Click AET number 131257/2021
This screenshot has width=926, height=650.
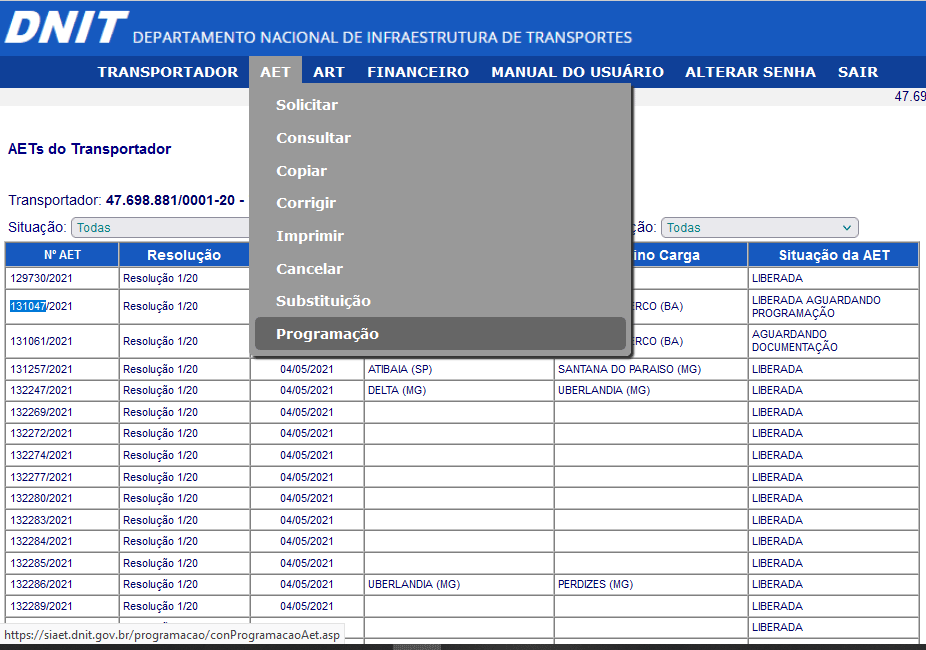41,369
